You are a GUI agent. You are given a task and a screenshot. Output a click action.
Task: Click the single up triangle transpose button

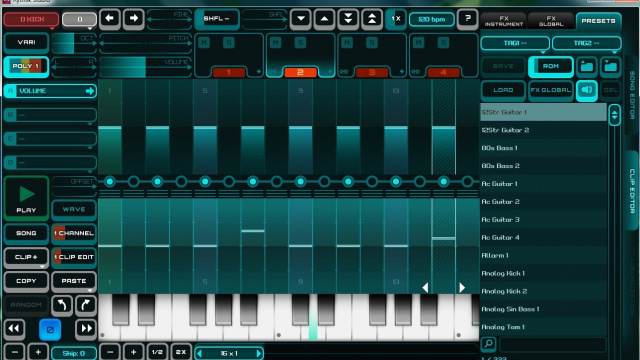point(324,19)
